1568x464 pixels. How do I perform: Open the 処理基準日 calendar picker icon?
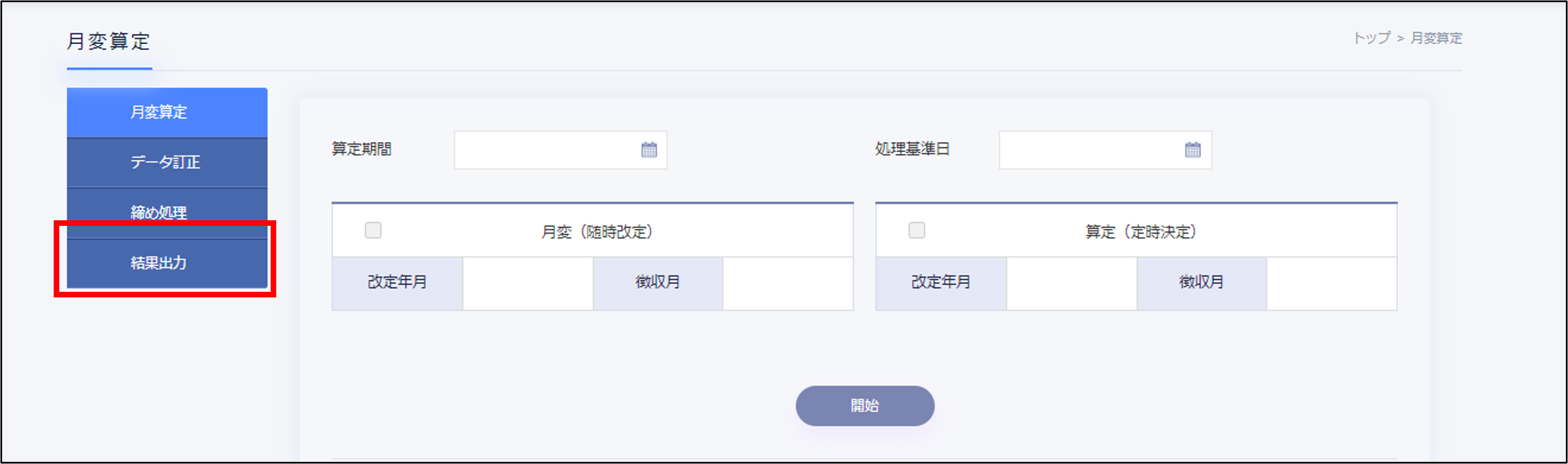(1192, 150)
